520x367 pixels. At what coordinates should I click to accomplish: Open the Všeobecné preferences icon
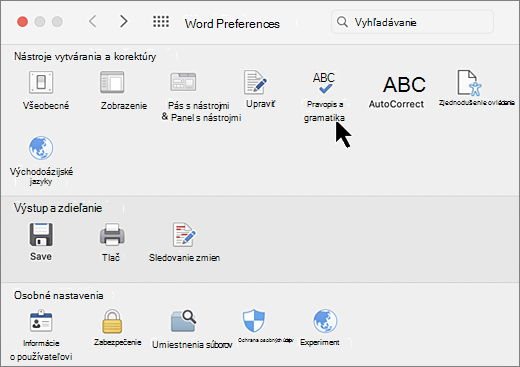[x=41, y=82]
